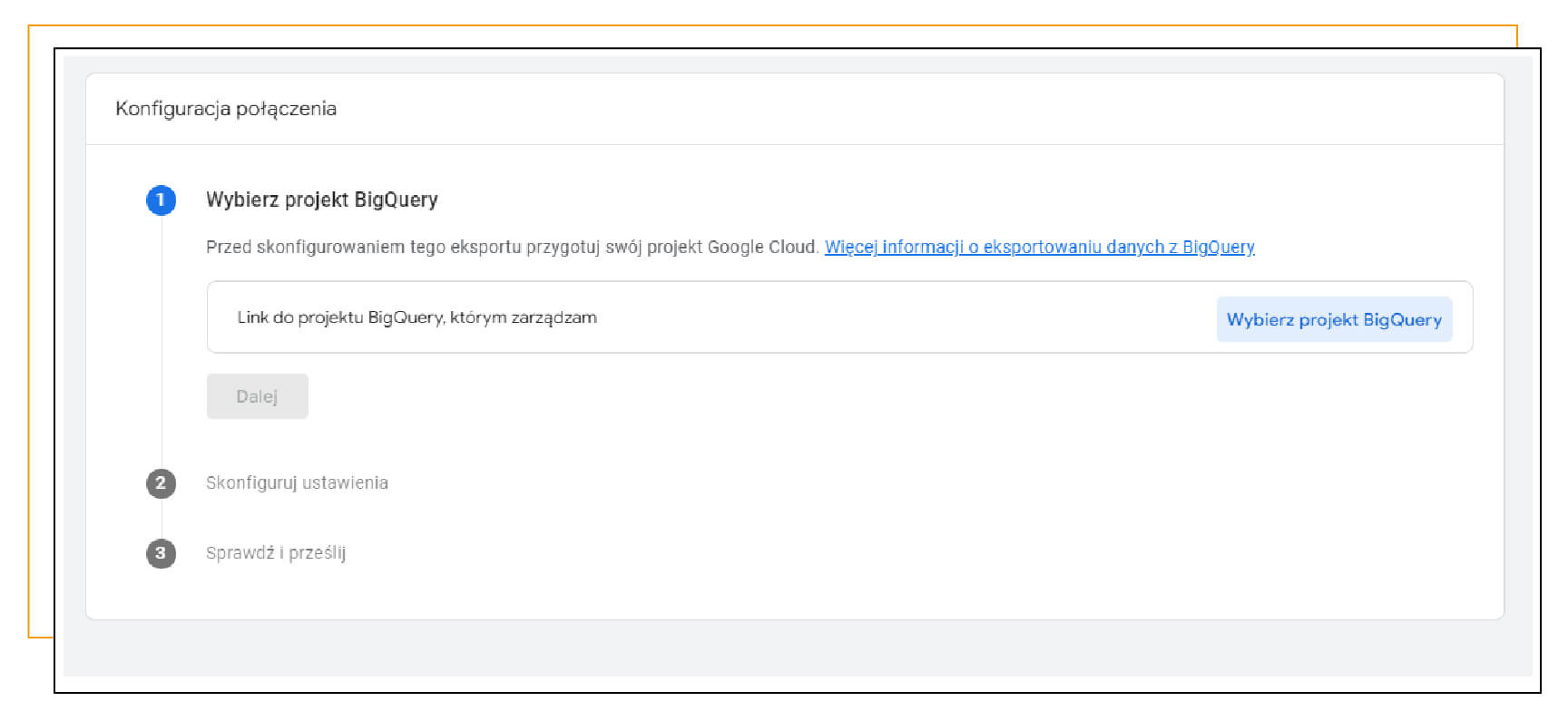Click 'Link do projektu BigQuery, którym zarządzam' text

tap(417, 317)
